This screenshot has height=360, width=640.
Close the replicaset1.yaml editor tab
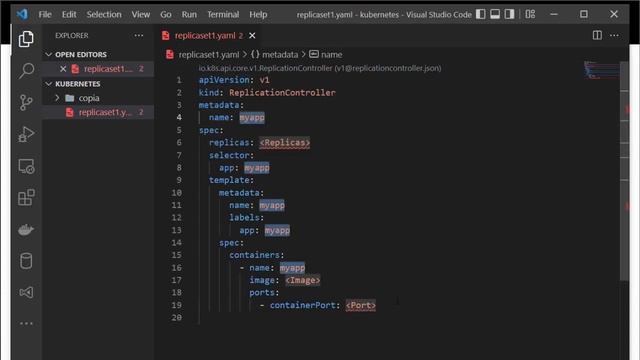tap(252, 36)
